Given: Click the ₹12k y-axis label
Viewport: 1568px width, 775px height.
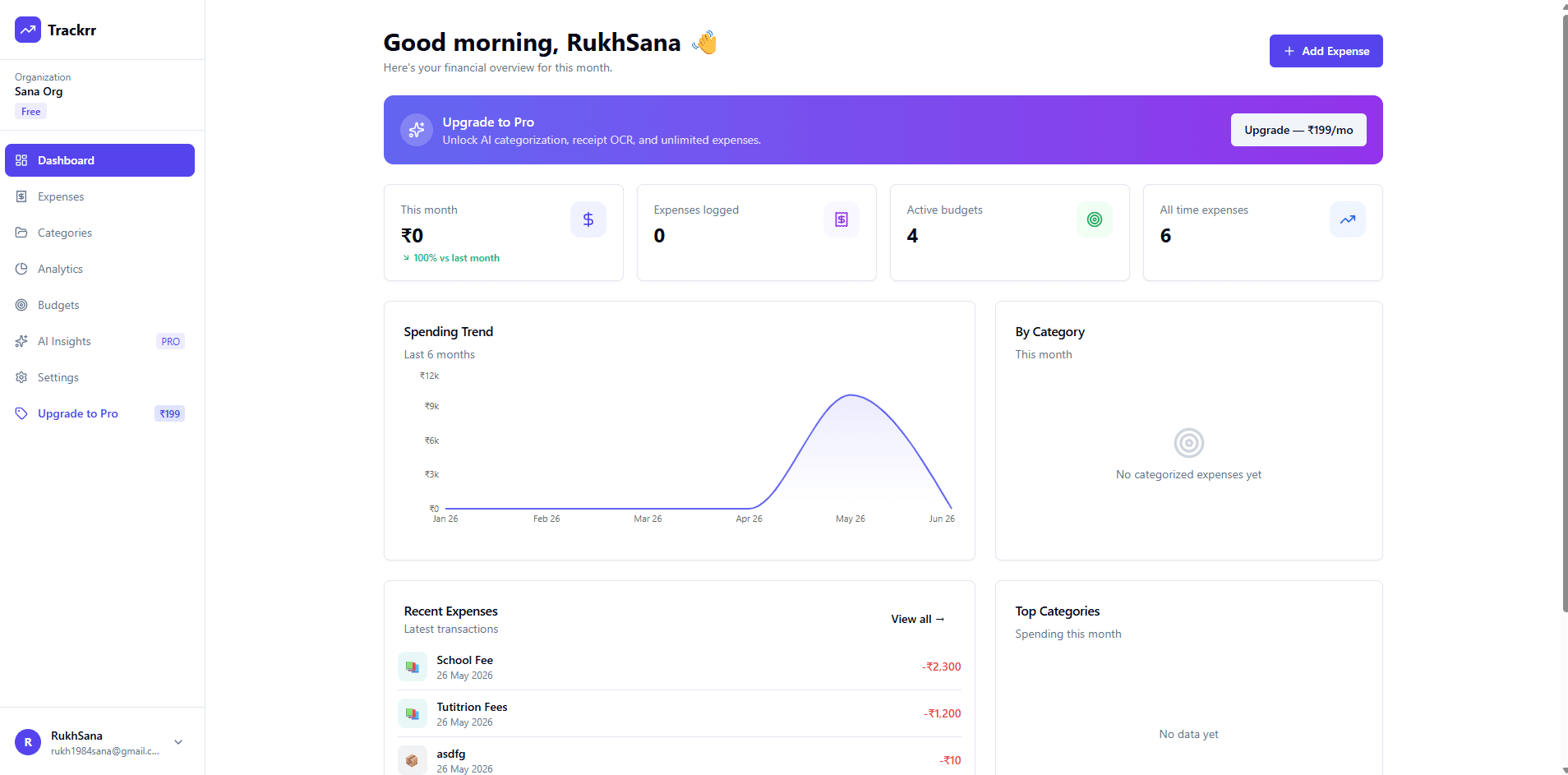Looking at the screenshot, I should click(x=430, y=376).
